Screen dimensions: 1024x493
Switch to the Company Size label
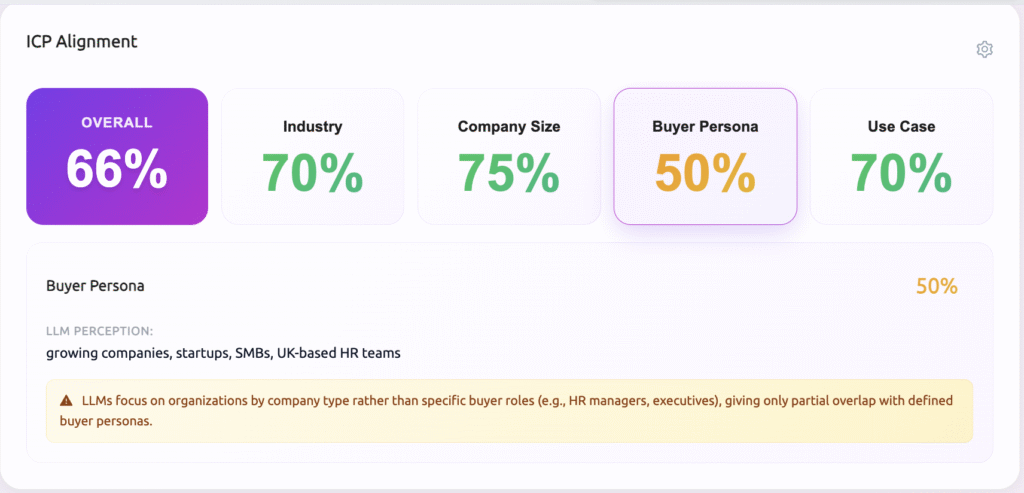(509, 127)
